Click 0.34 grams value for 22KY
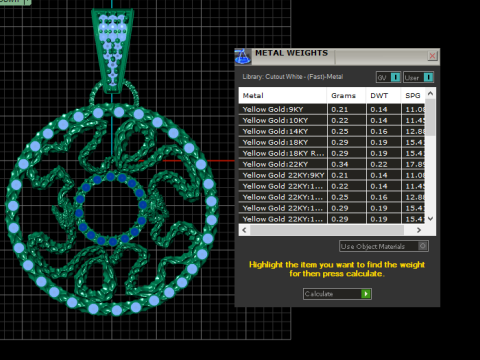The height and width of the screenshot is (360, 480). [x=340, y=164]
